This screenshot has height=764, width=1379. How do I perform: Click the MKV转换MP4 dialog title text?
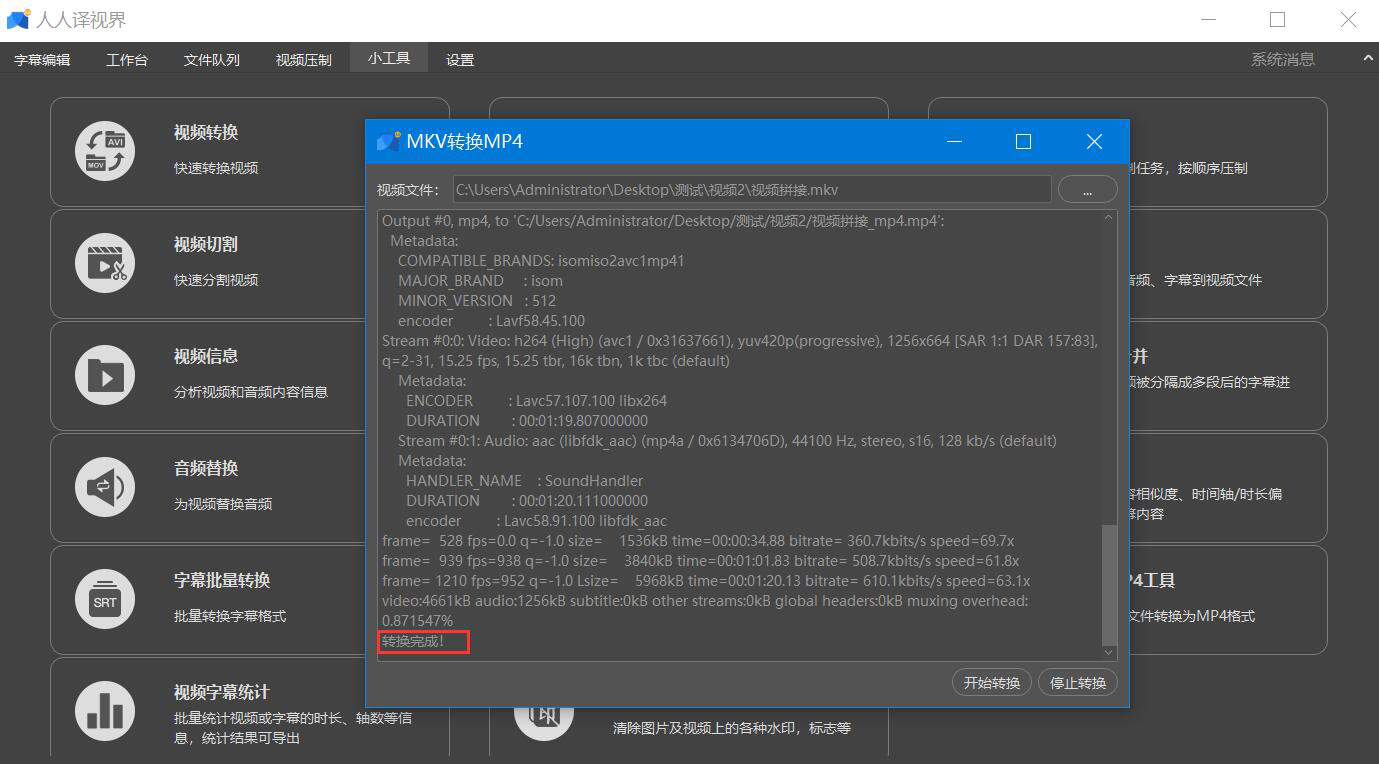click(464, 142)
